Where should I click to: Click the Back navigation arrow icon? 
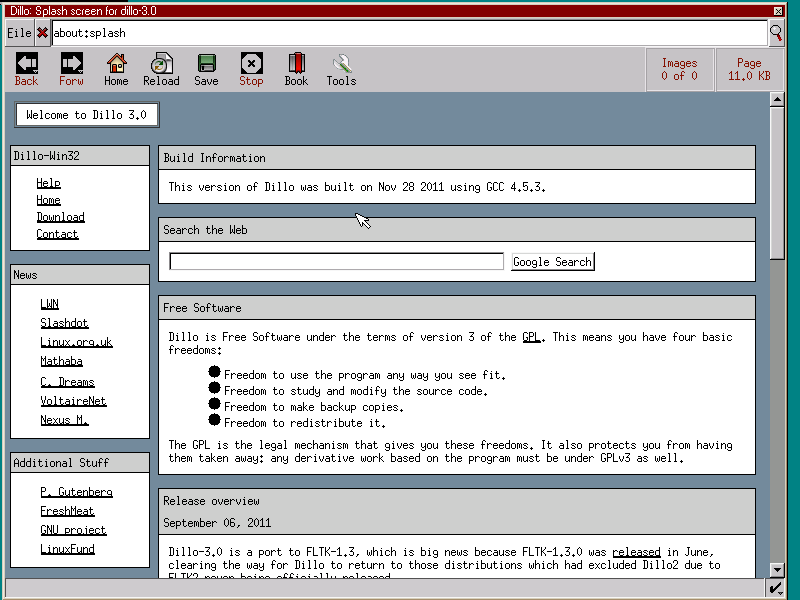pyautogui.click(x=27, y=64)
